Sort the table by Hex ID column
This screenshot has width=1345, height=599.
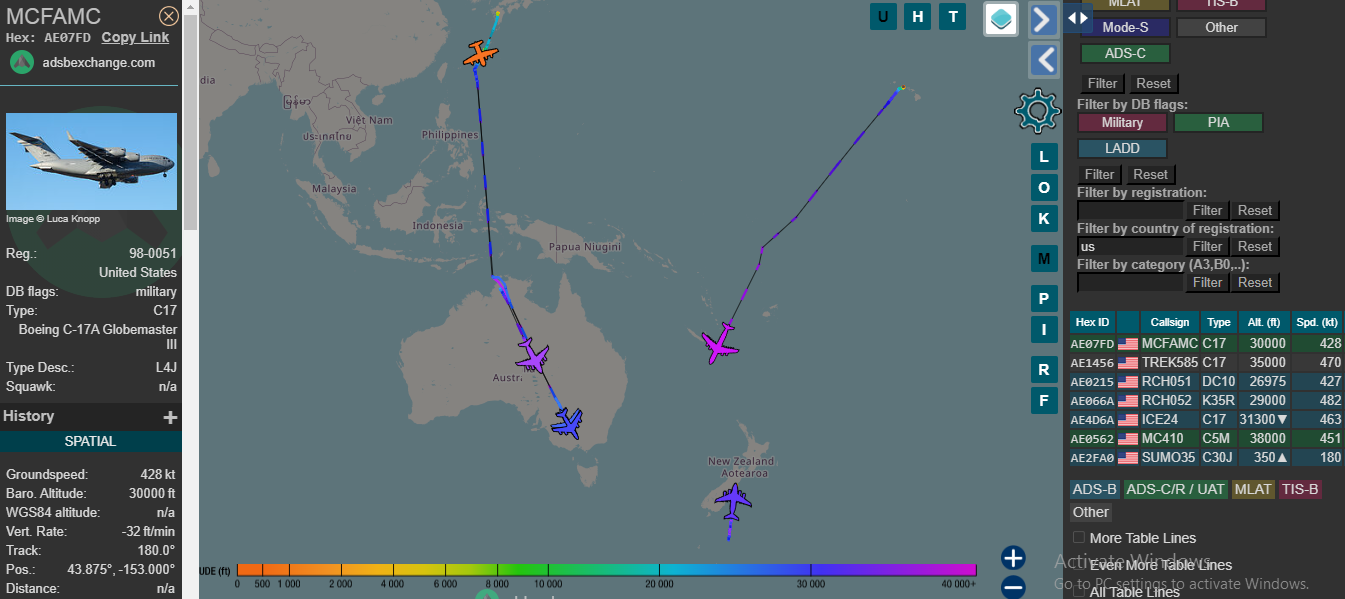[1092, 322]
